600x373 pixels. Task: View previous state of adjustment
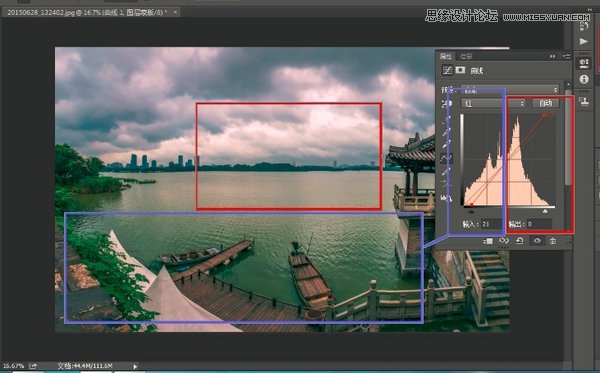[504, 241]
